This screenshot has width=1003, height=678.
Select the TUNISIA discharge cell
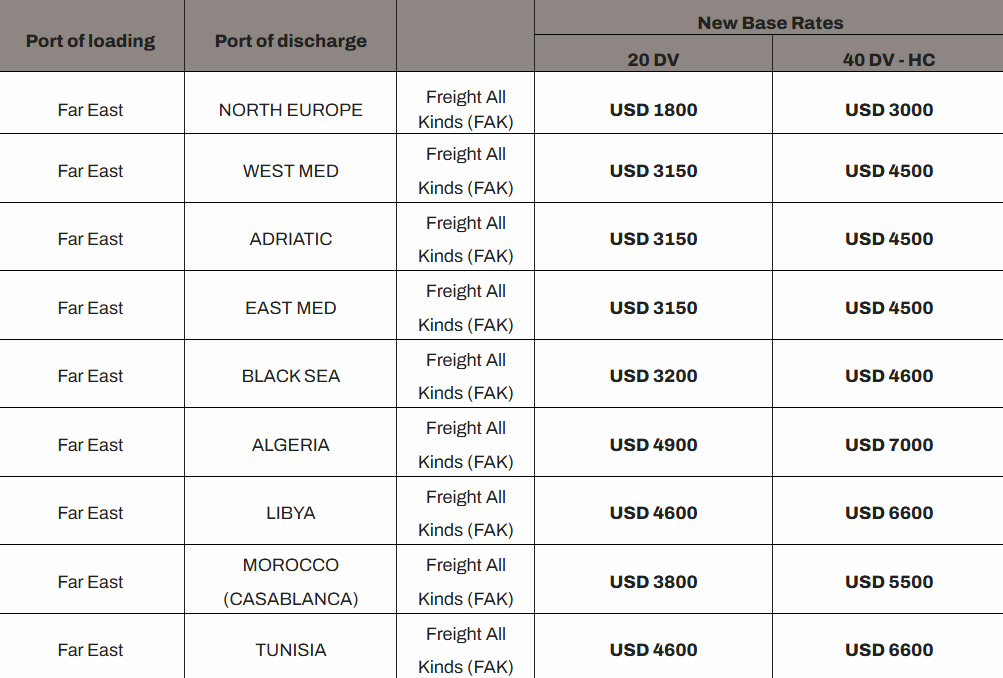290,650
